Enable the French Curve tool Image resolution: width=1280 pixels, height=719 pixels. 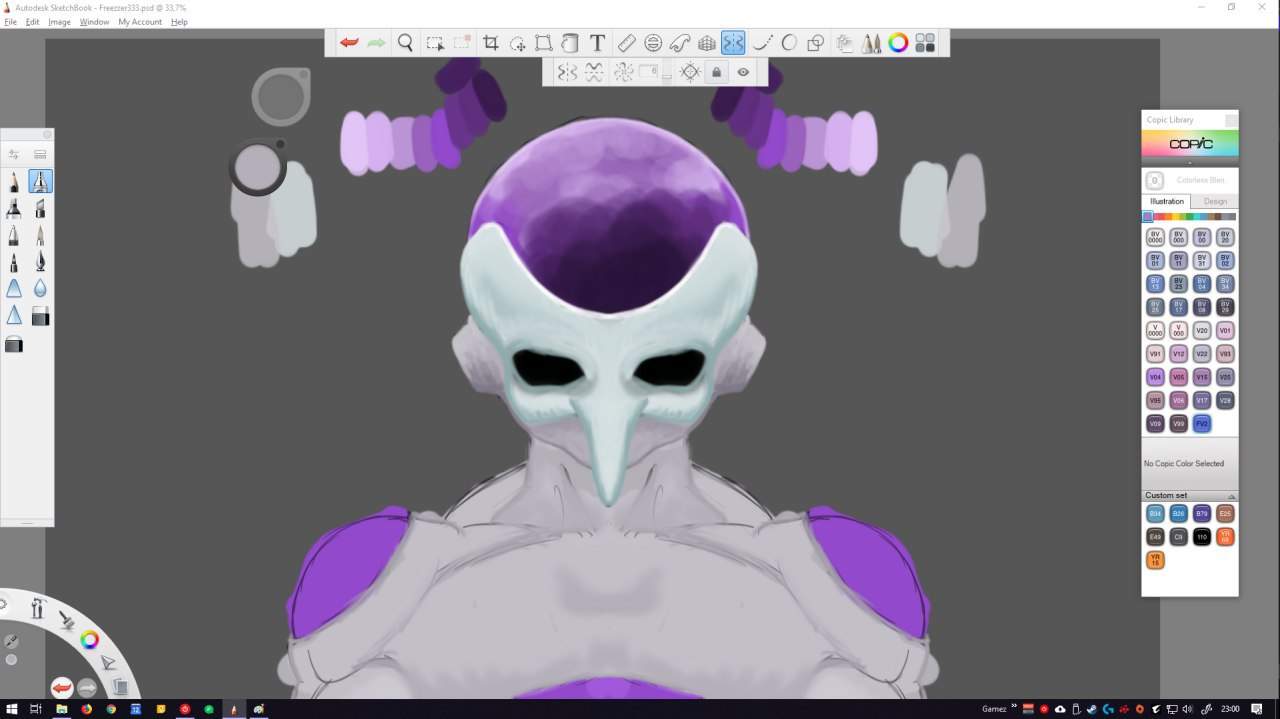(x=680, y=43)
